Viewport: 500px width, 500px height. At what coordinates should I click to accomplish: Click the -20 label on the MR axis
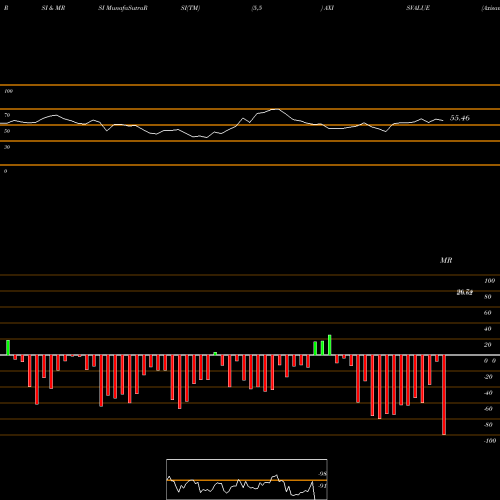tap(488, 377)
